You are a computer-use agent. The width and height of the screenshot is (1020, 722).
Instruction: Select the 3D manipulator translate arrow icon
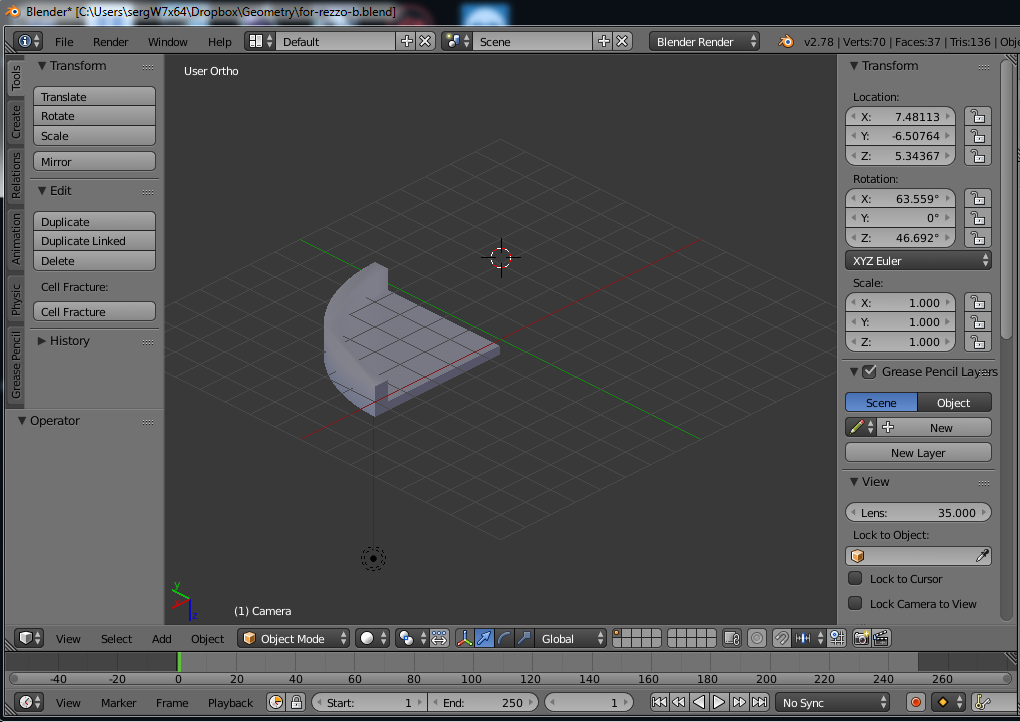click(484, 638)
